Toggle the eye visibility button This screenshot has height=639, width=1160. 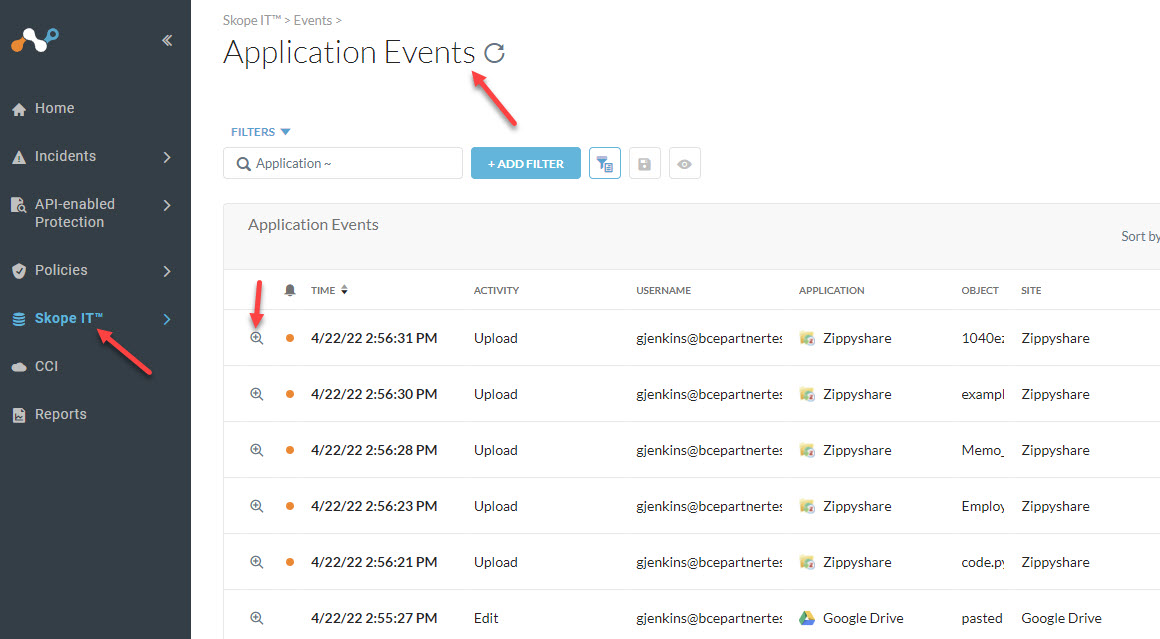684,163
